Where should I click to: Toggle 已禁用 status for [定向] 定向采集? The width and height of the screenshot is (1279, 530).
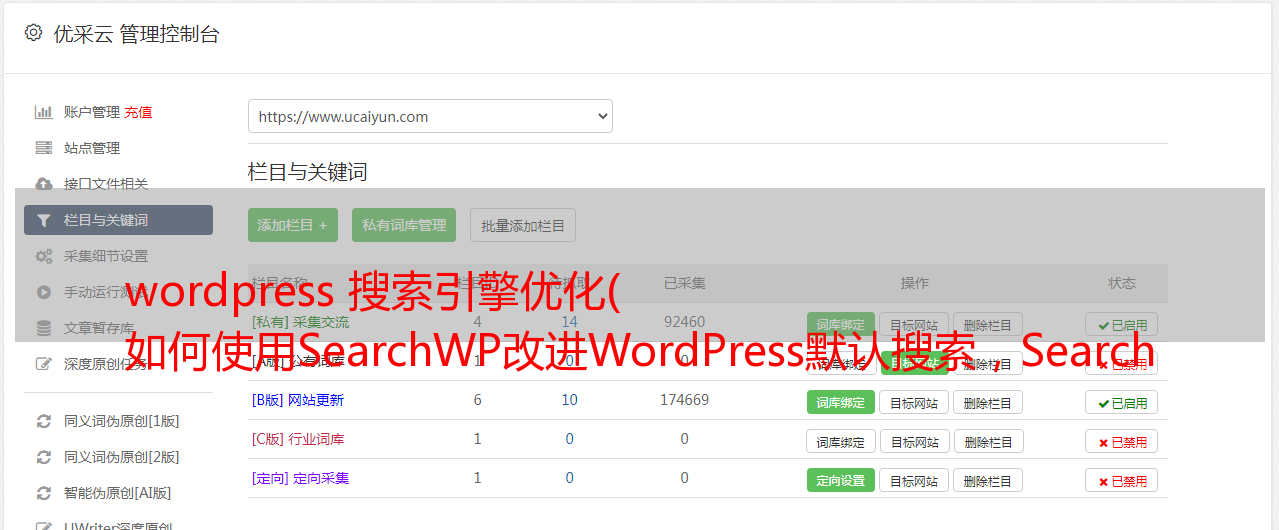[1122, 480]
